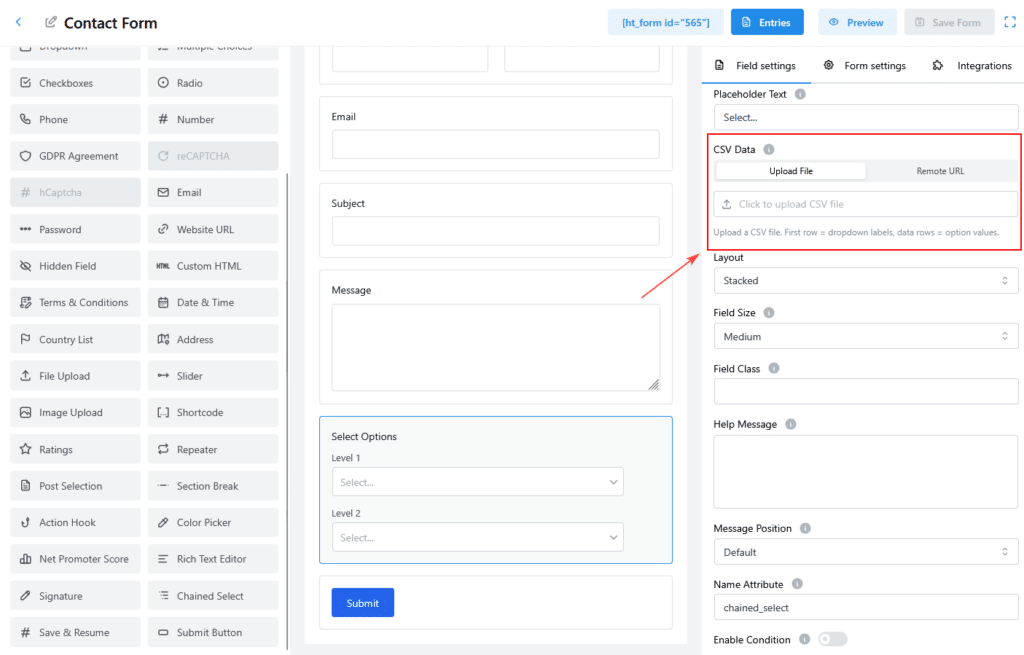Select the Upload File option
1024x655 pixels.
(791, 171)
